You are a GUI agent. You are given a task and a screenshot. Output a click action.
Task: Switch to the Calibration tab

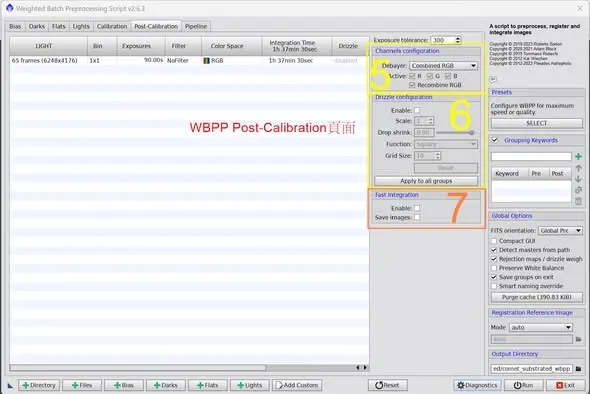tap(112, 26)
